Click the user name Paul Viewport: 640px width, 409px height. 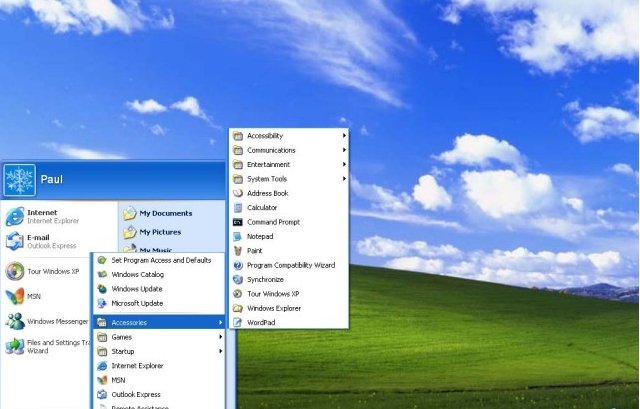click(x=51, y=179)
